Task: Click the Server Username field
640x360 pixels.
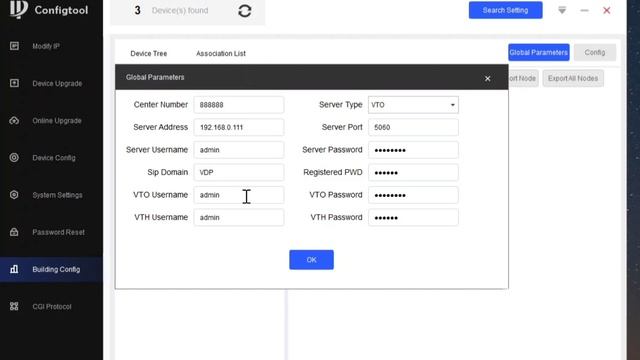Action: coord(239,150)
